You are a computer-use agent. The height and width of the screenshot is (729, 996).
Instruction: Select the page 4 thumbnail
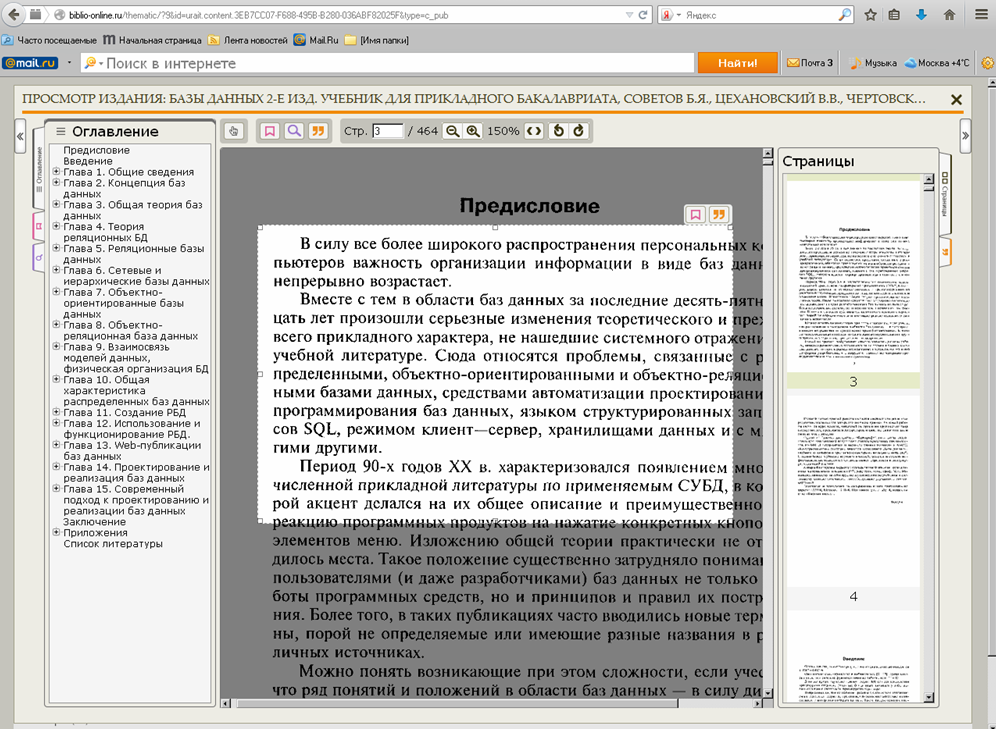coord(853,490)
